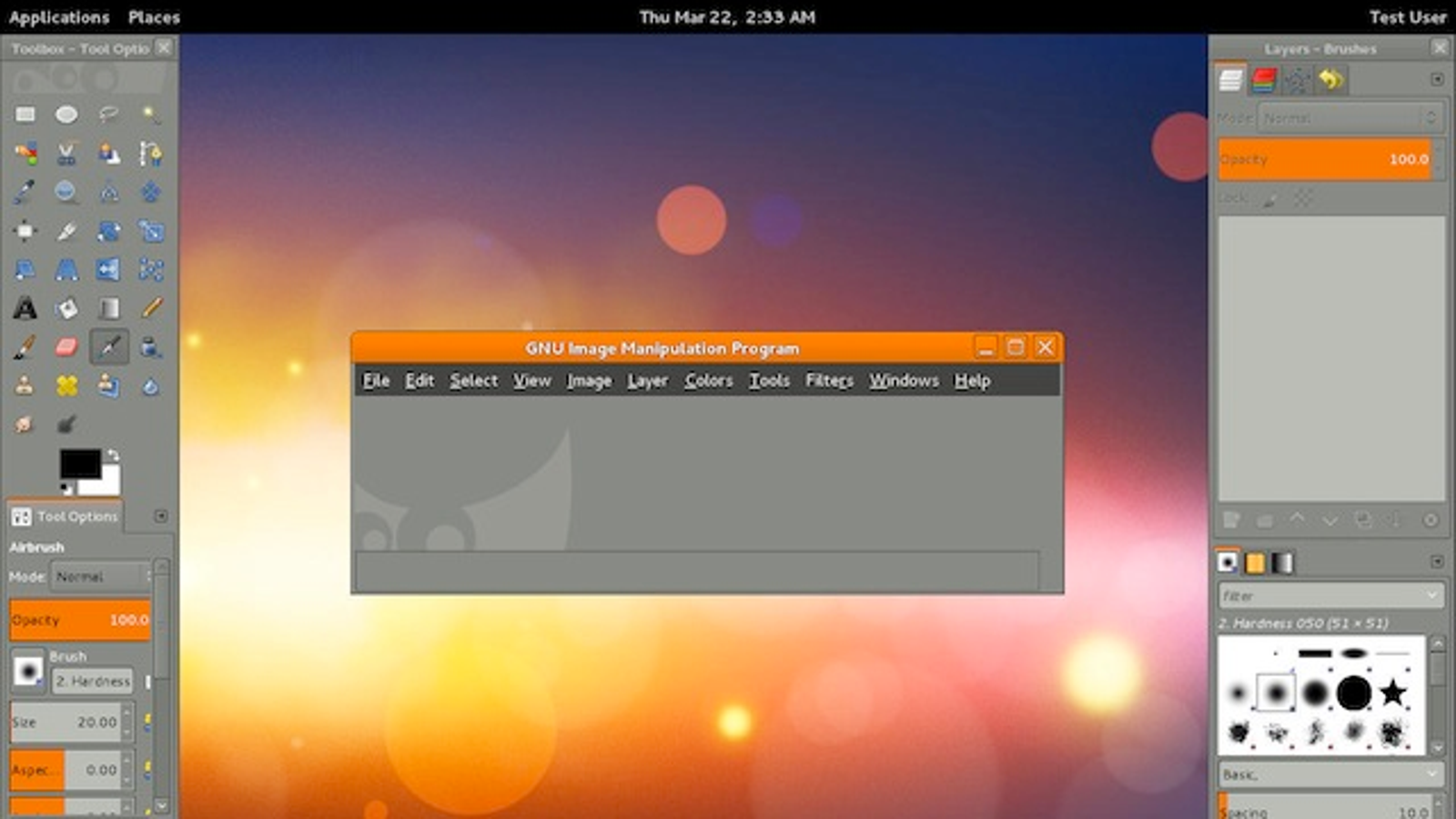Image resolution: width=1456 pixels, height=819 pixels.
Task: Click the foreground color black swatch
Action: coord(79,463)
